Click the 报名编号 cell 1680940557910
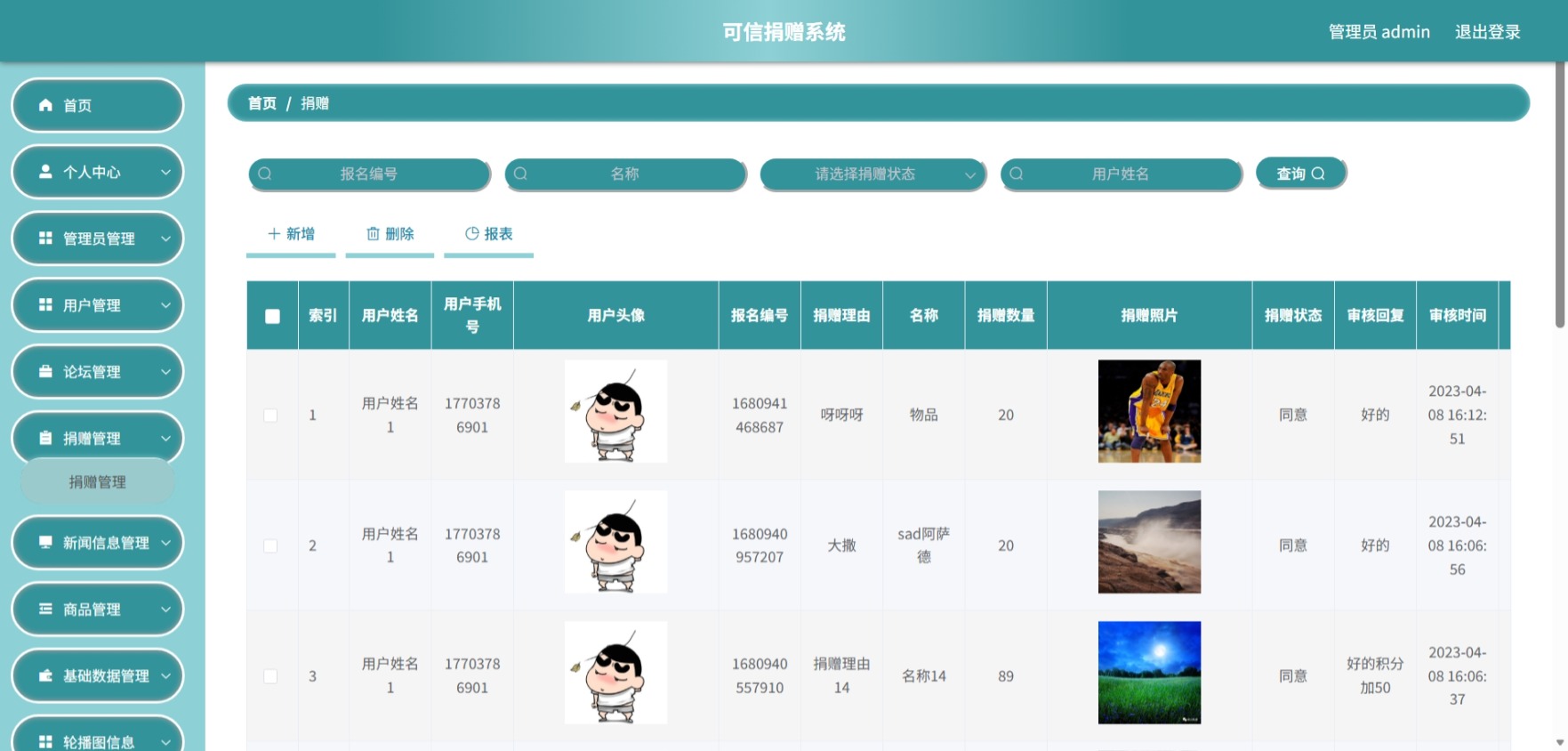Image resolution: width=1568 pixels, height=751 pixels. (x=760, y=676)
